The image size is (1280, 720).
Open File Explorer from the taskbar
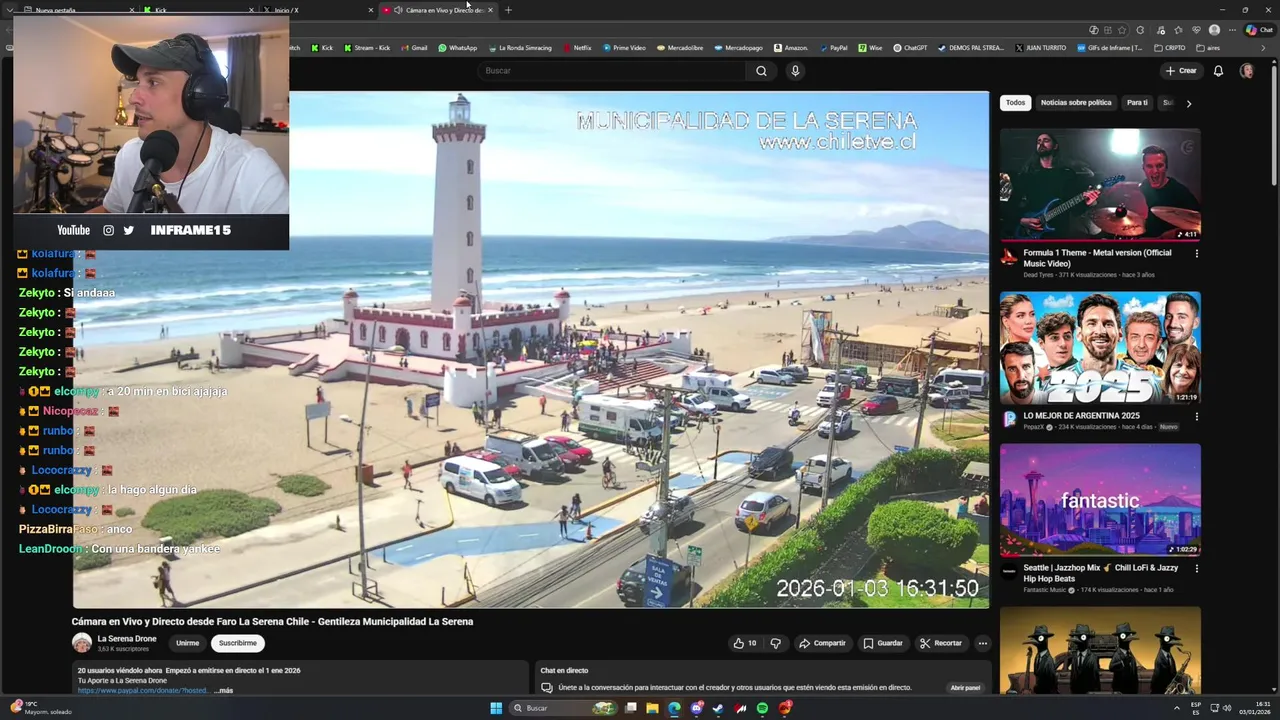652,708
